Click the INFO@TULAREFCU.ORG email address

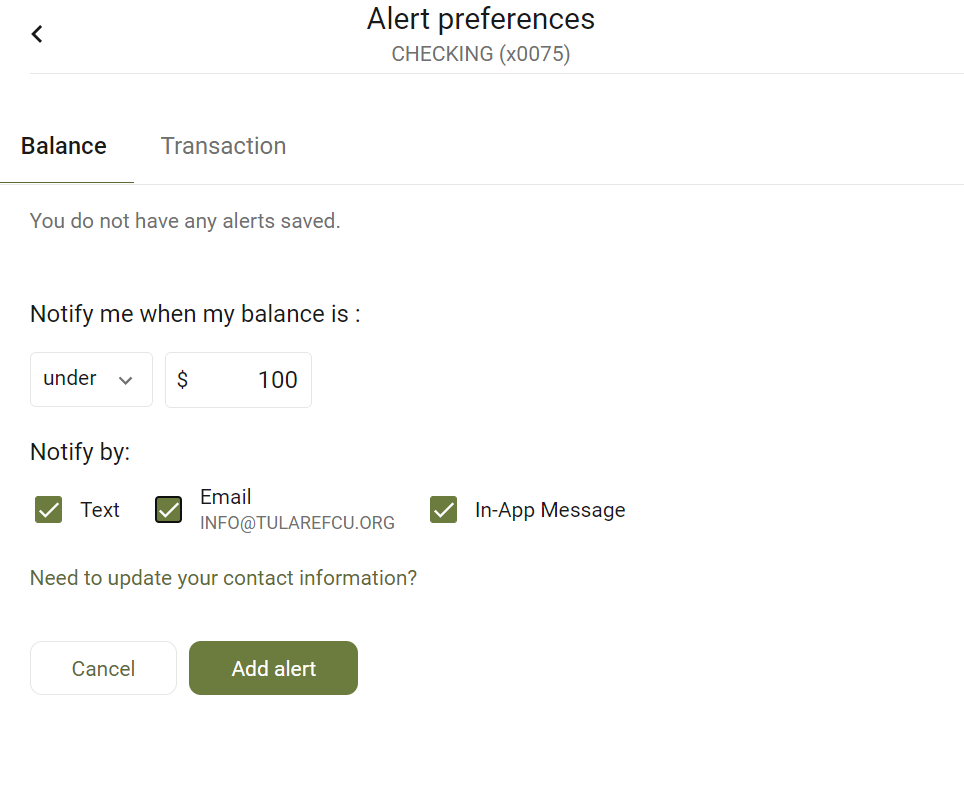click(x=298, y=523)
